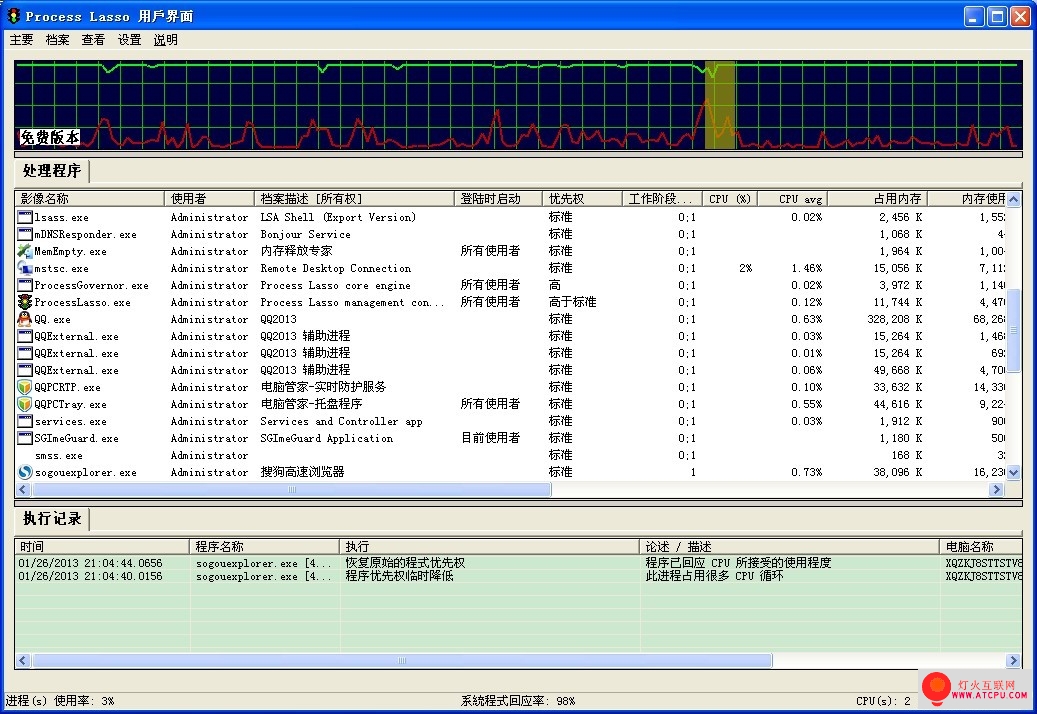Sort by 使用者 column header
1037x714 pixels.
tap(209, 198)
